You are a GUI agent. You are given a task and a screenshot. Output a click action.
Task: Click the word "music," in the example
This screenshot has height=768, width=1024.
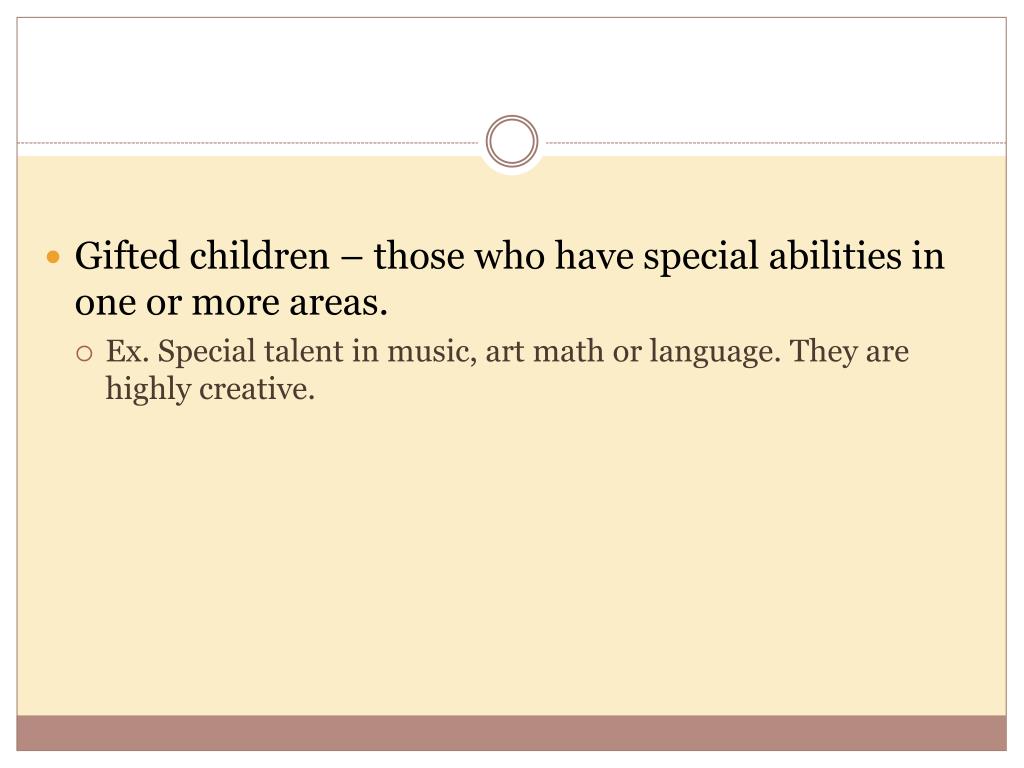432,352
